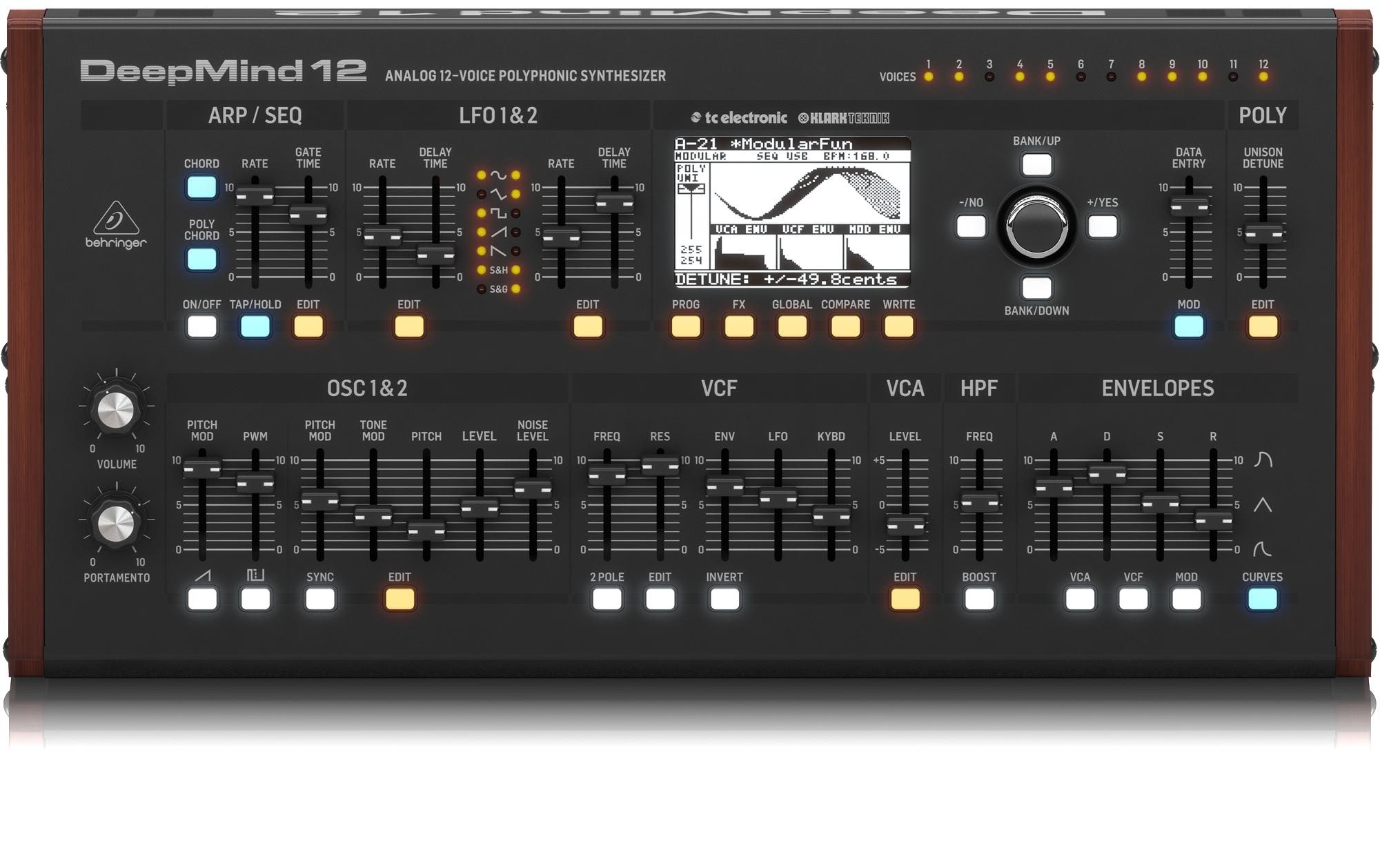The width and height of the screenshot is (1380, 868).
Task: Select the VCA envelope button
Action: [1080, 599]
